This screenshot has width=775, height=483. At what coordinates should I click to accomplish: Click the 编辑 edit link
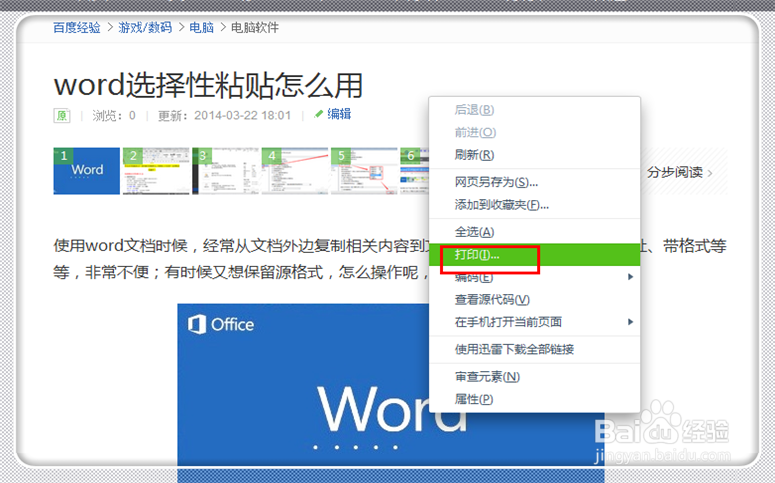333,114
